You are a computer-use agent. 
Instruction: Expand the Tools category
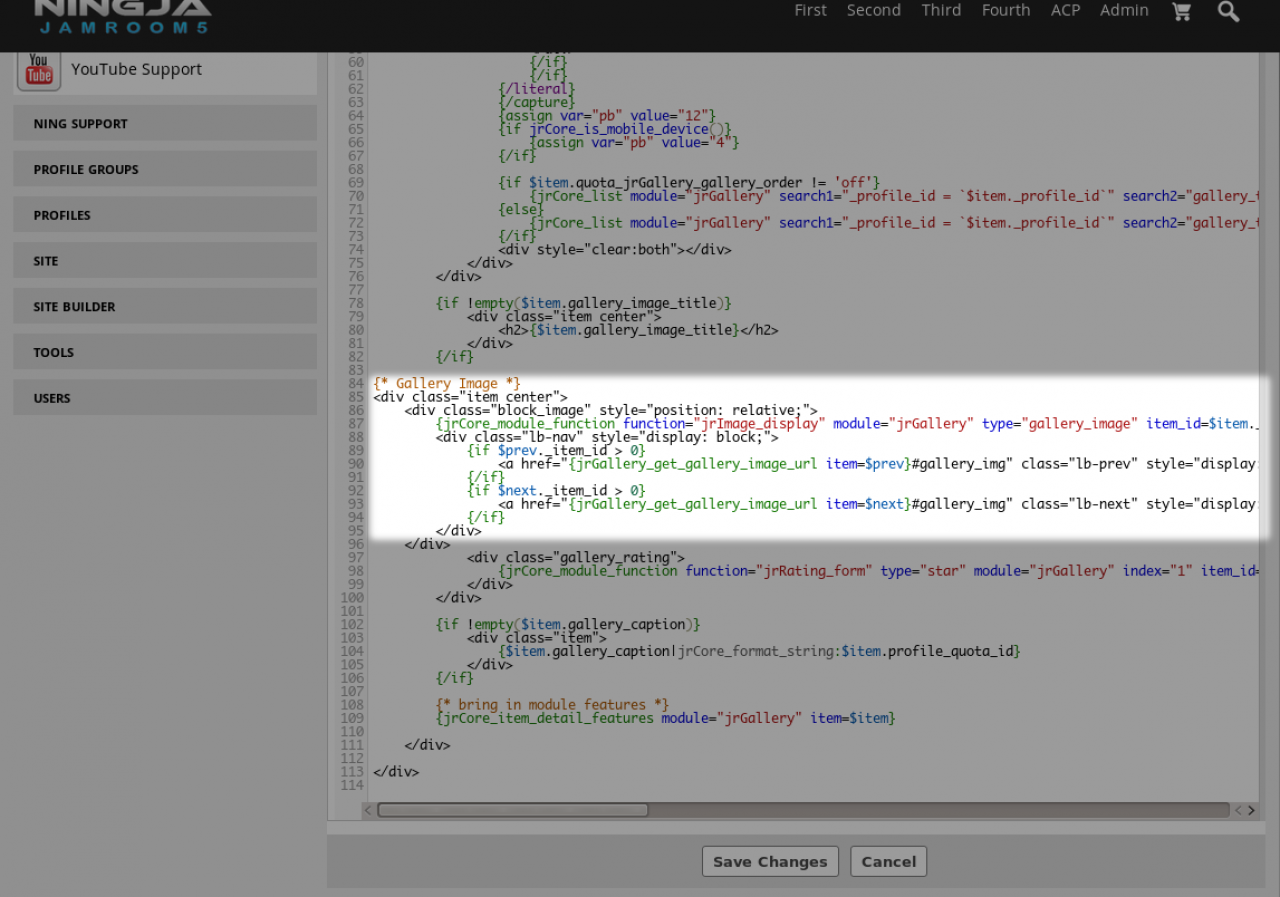[x=54, y=353]
